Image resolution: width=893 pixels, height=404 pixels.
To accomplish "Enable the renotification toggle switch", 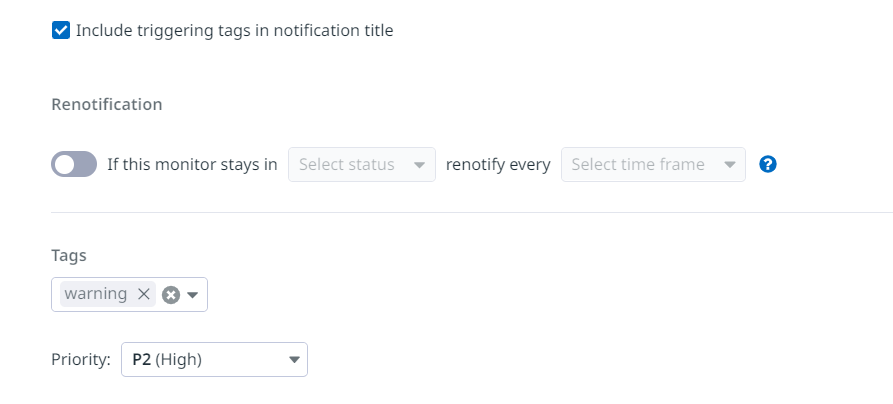I will (x=74, y=164).
